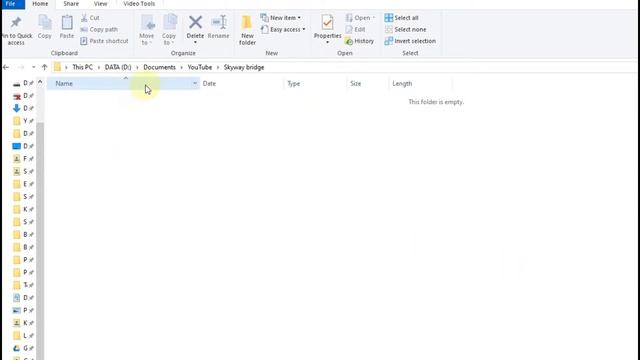Image resolution: width=640 pixels, height=360 pixels.
Task: Click the Paste clipboard icon
Action: tap(67, 22)
